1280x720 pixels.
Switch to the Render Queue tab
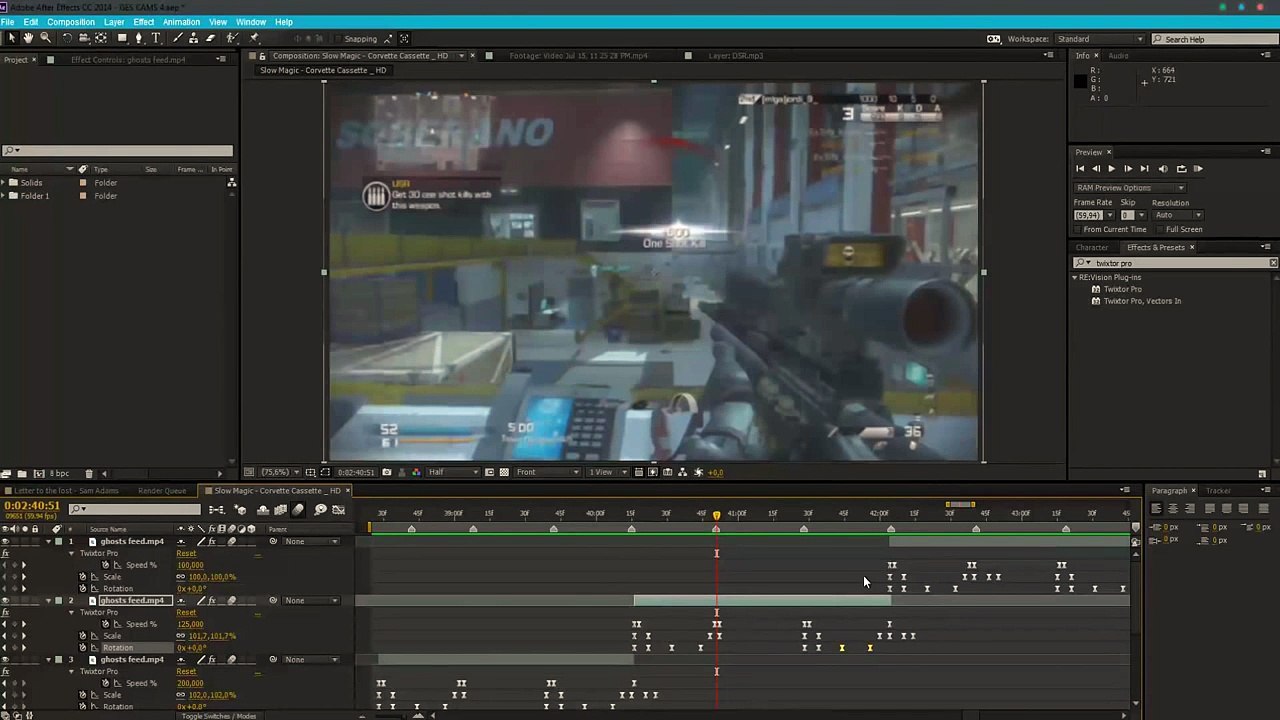(x=162, y=491)
